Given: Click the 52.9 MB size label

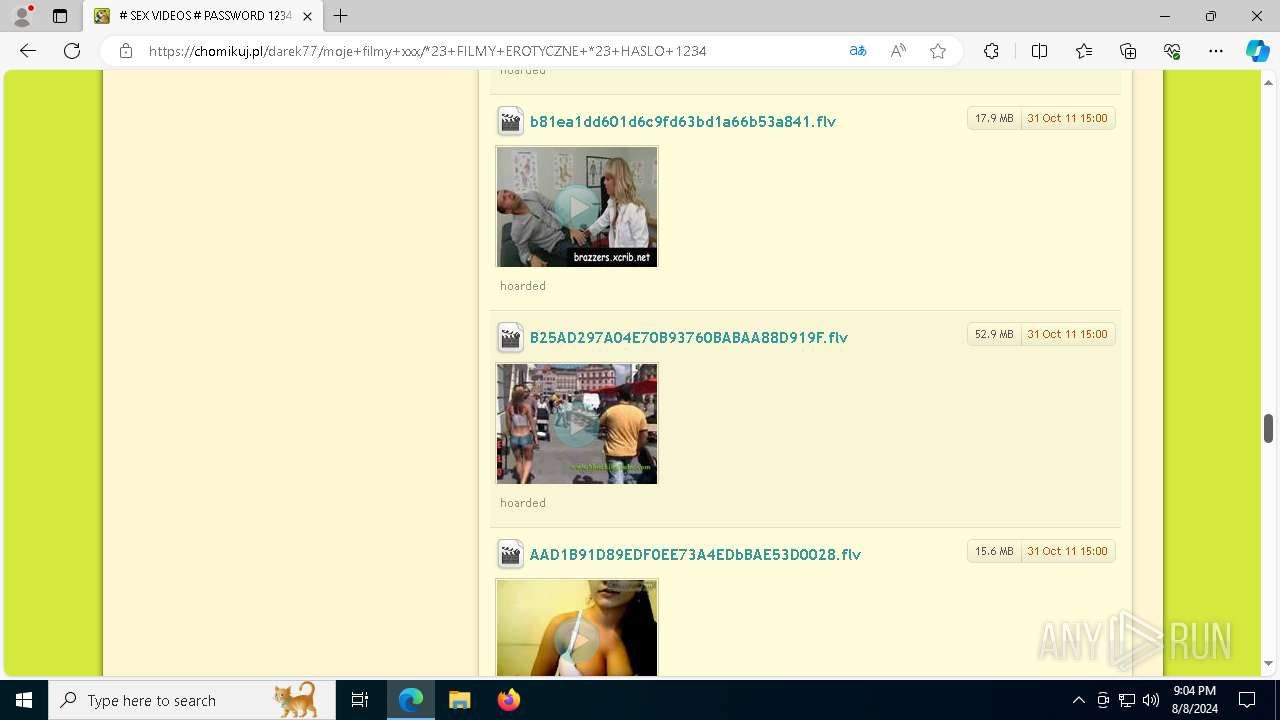Looking at the screenshot, I should coord(994,334).
